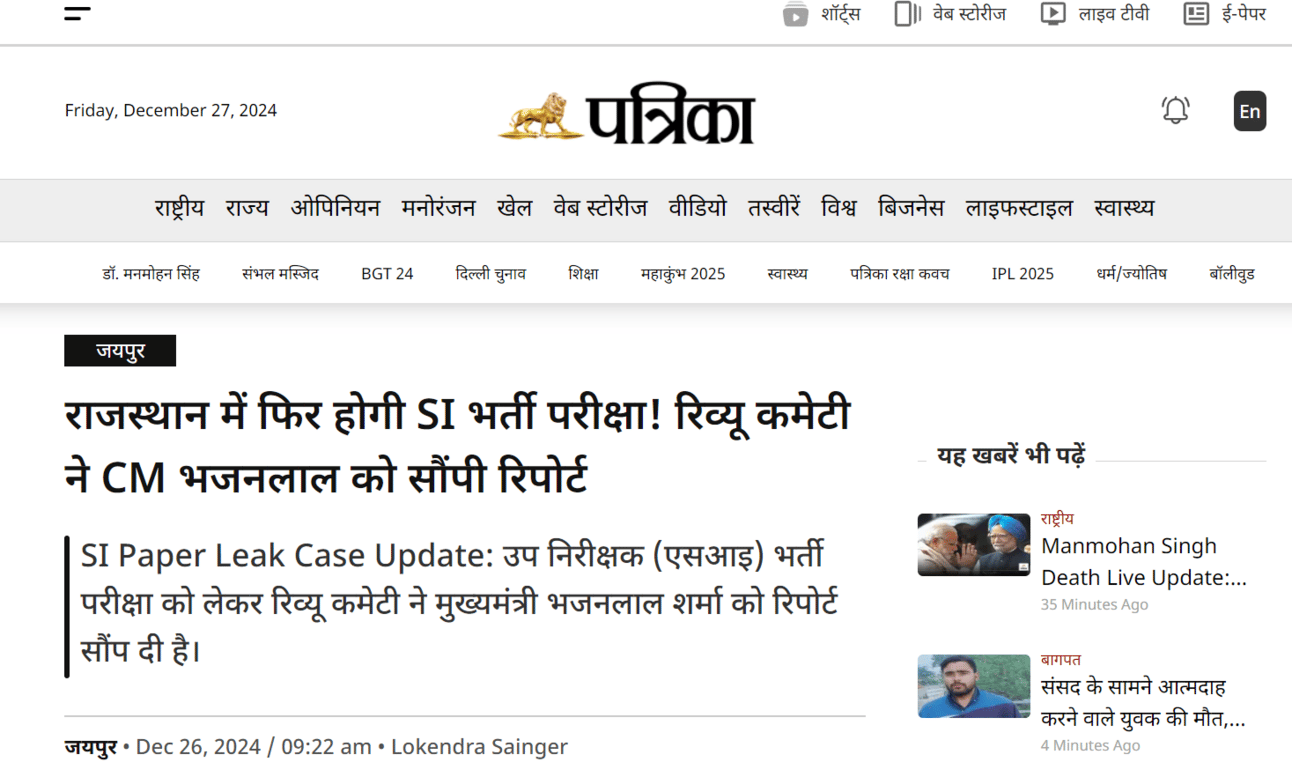Open the राष्ट्रीय menu section
1292x762 pixels.
pos(179,208)
